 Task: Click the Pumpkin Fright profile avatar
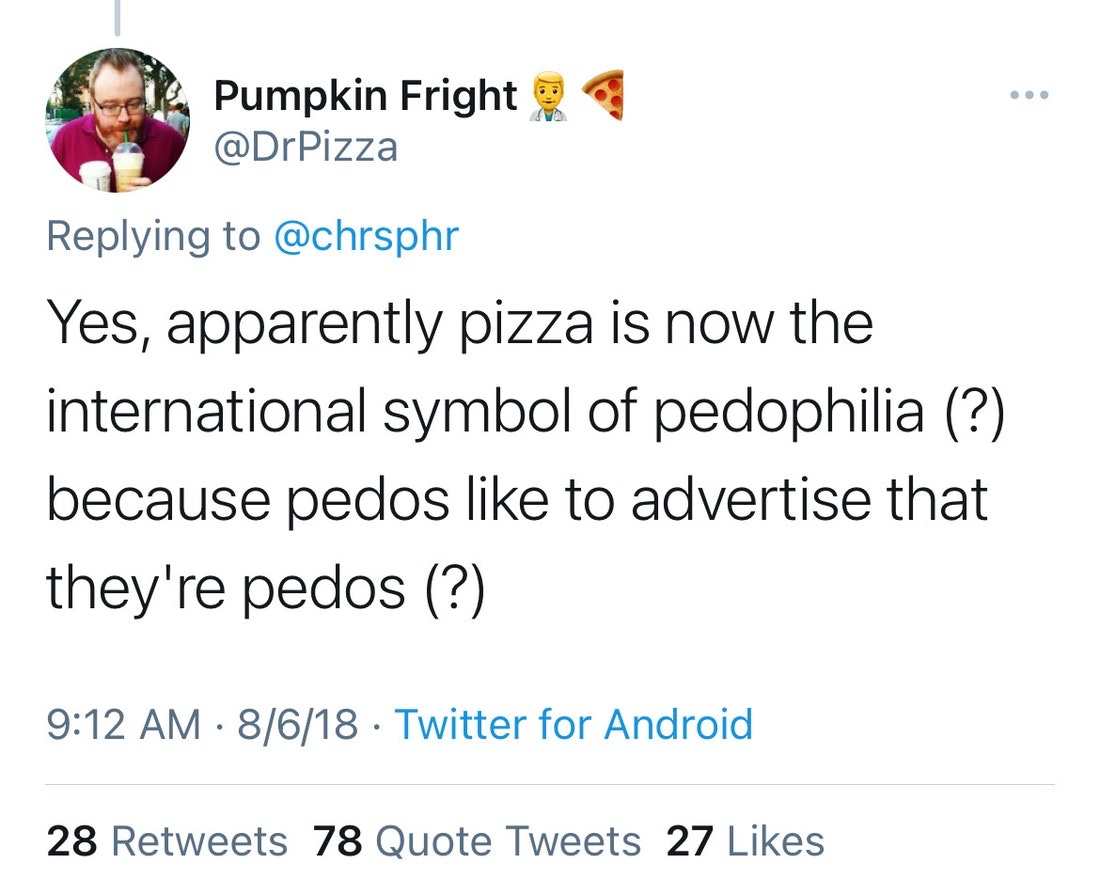118,120
